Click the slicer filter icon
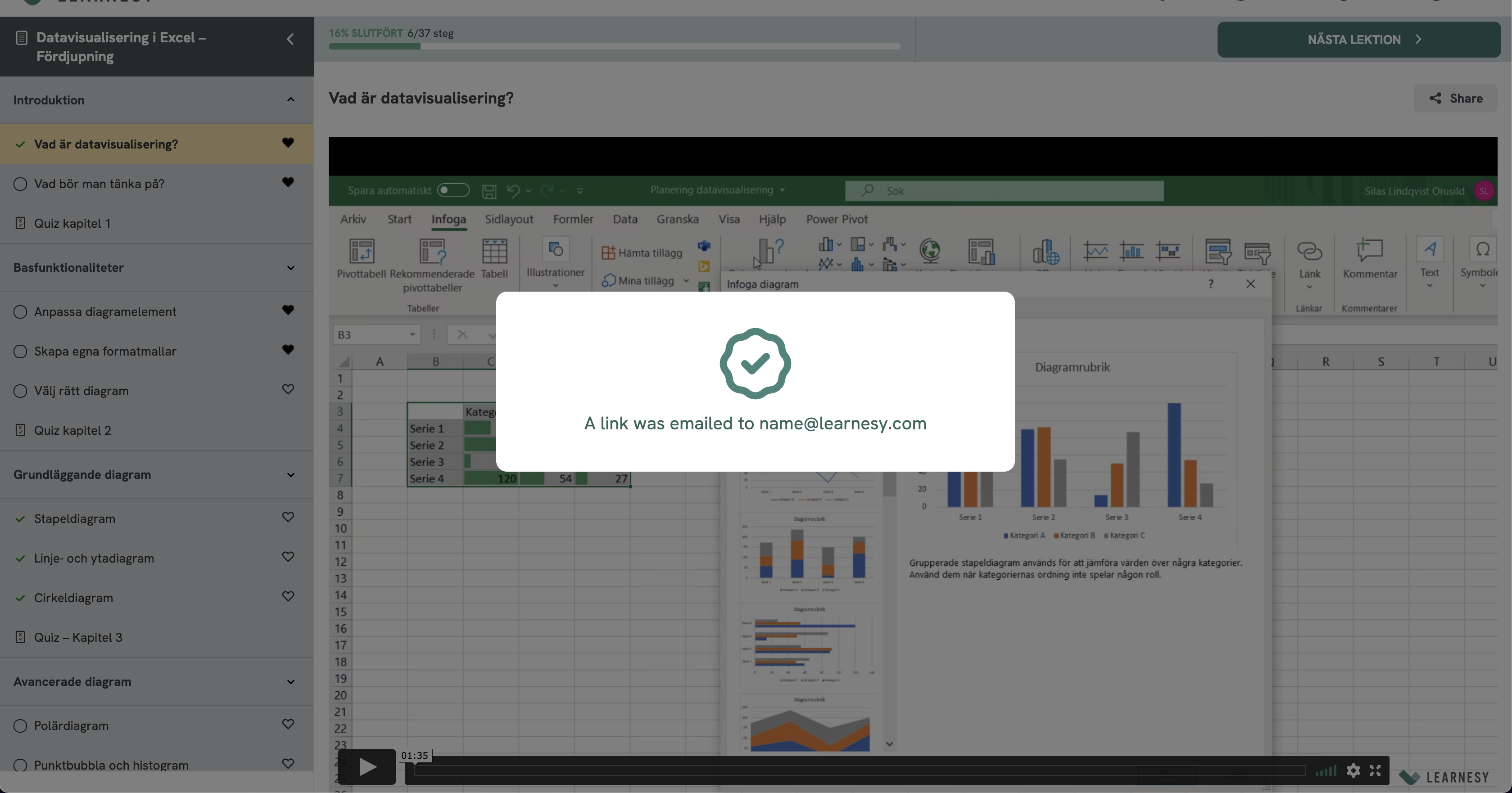1512x793 pixels. point(1218,252)
